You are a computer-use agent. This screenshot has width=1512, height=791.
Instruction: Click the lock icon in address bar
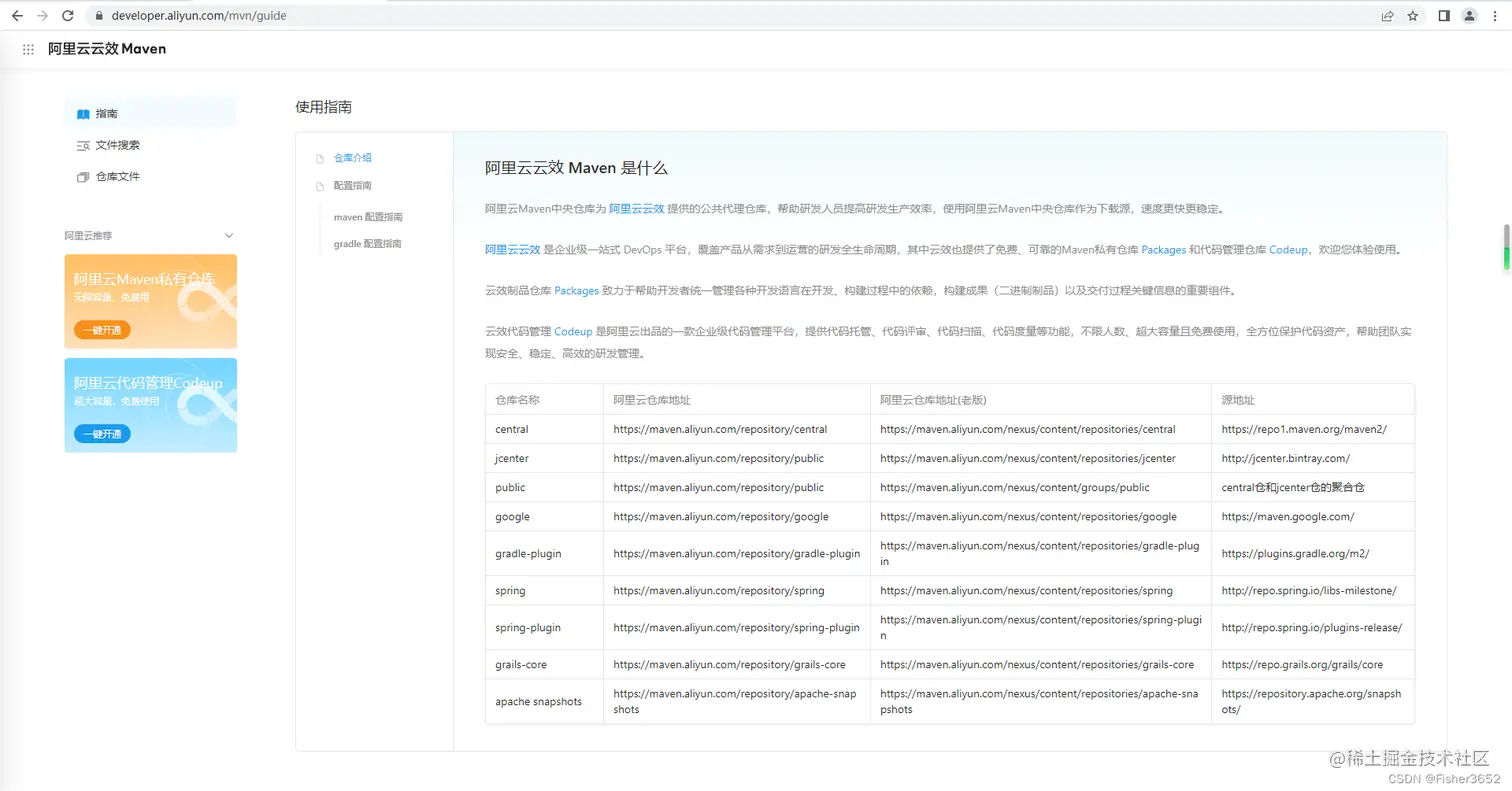[x=99, y=16]
